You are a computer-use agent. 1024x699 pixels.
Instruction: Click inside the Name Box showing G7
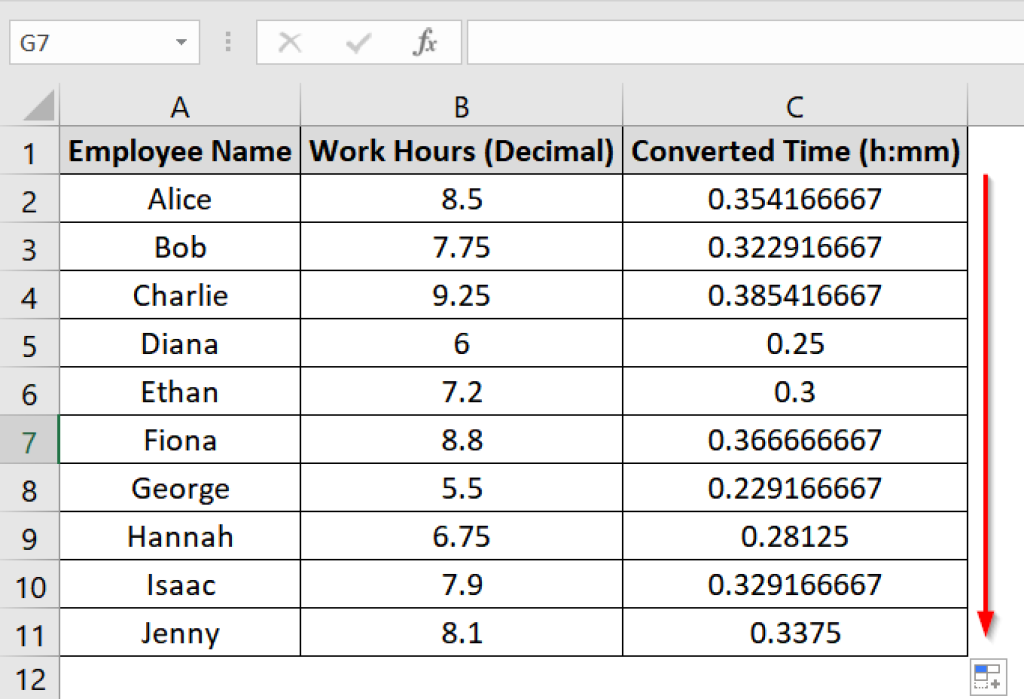[90, 42]
